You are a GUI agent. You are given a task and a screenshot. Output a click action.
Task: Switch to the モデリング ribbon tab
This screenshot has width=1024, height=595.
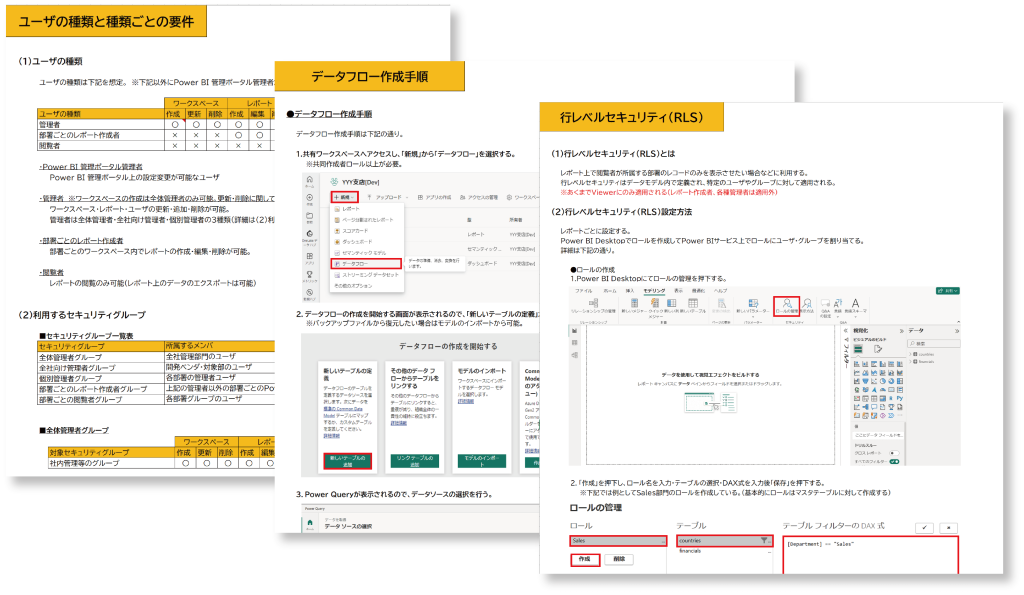pos(652,289)
